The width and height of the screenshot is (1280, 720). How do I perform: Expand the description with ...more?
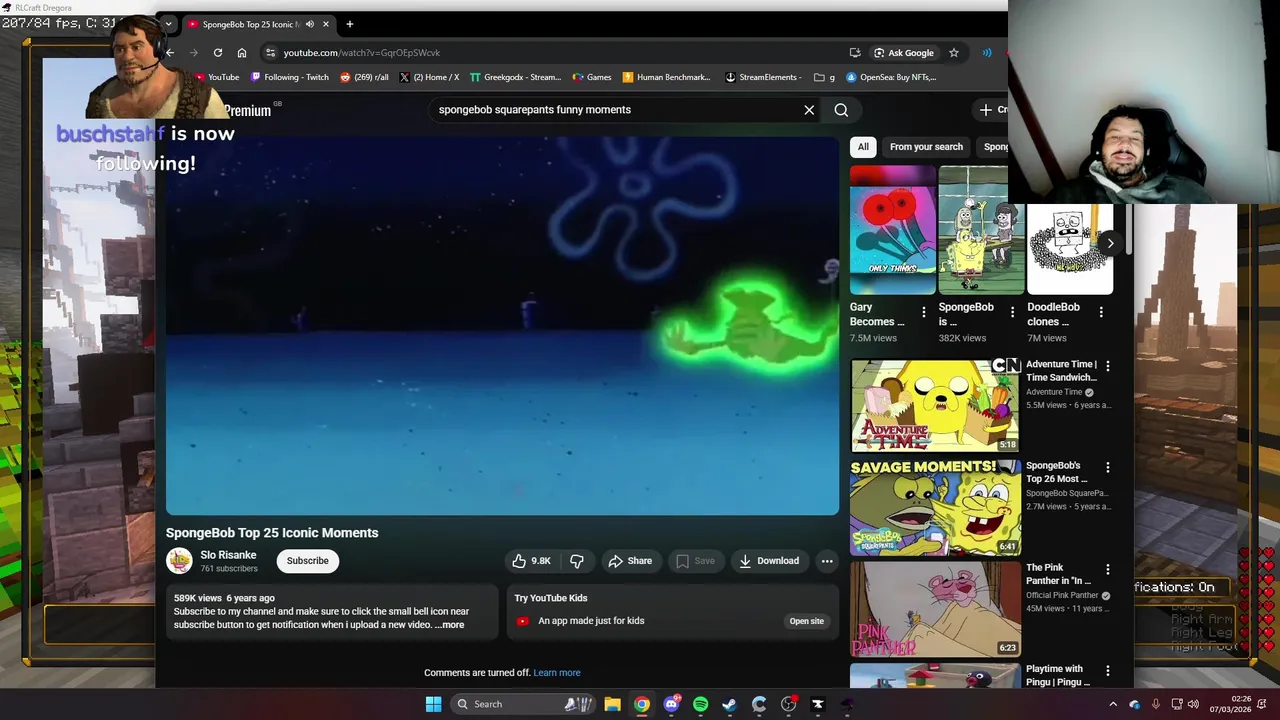tap(450, 625)
